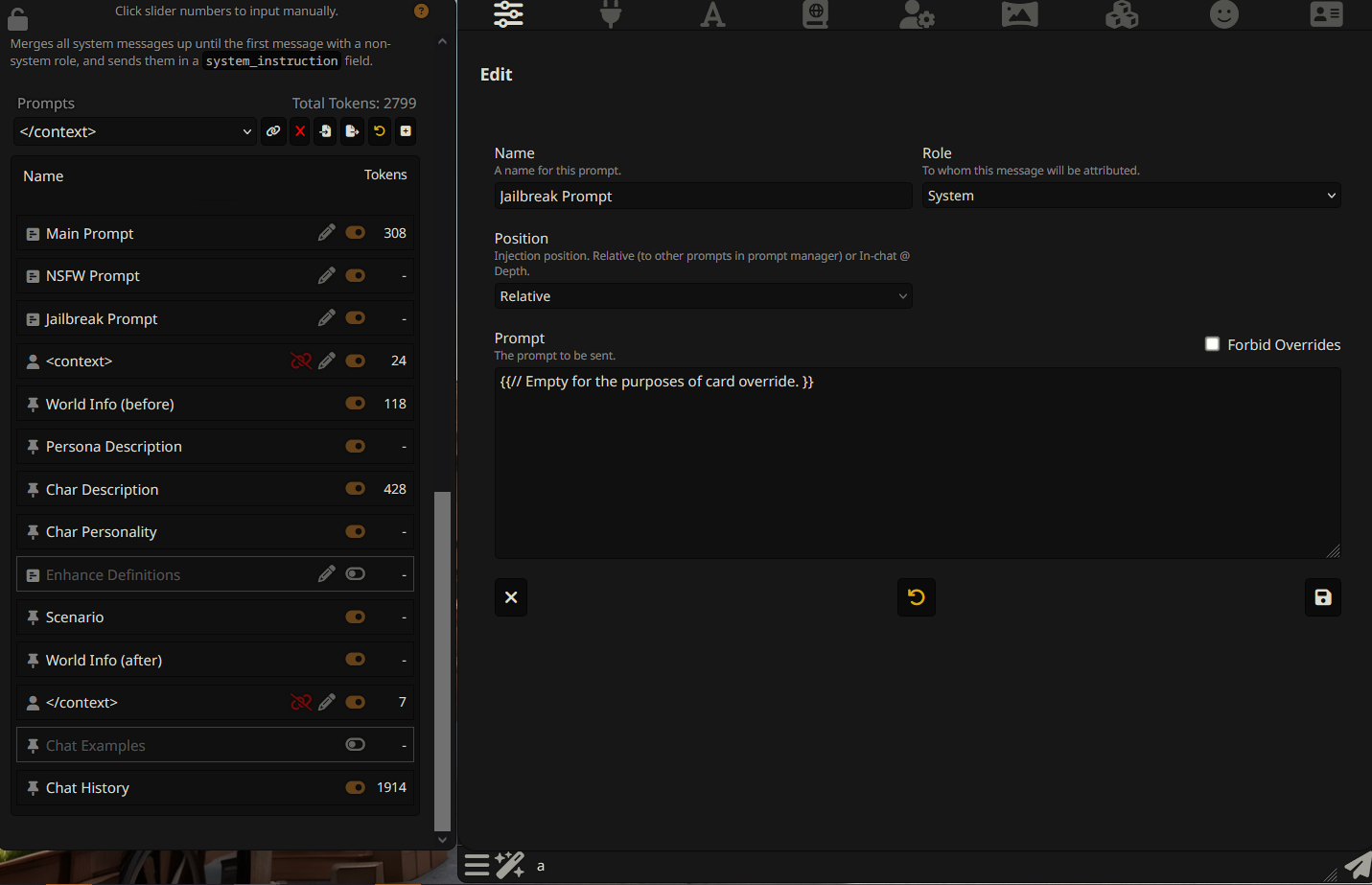Click the system_instruction code text

point(272,61)
